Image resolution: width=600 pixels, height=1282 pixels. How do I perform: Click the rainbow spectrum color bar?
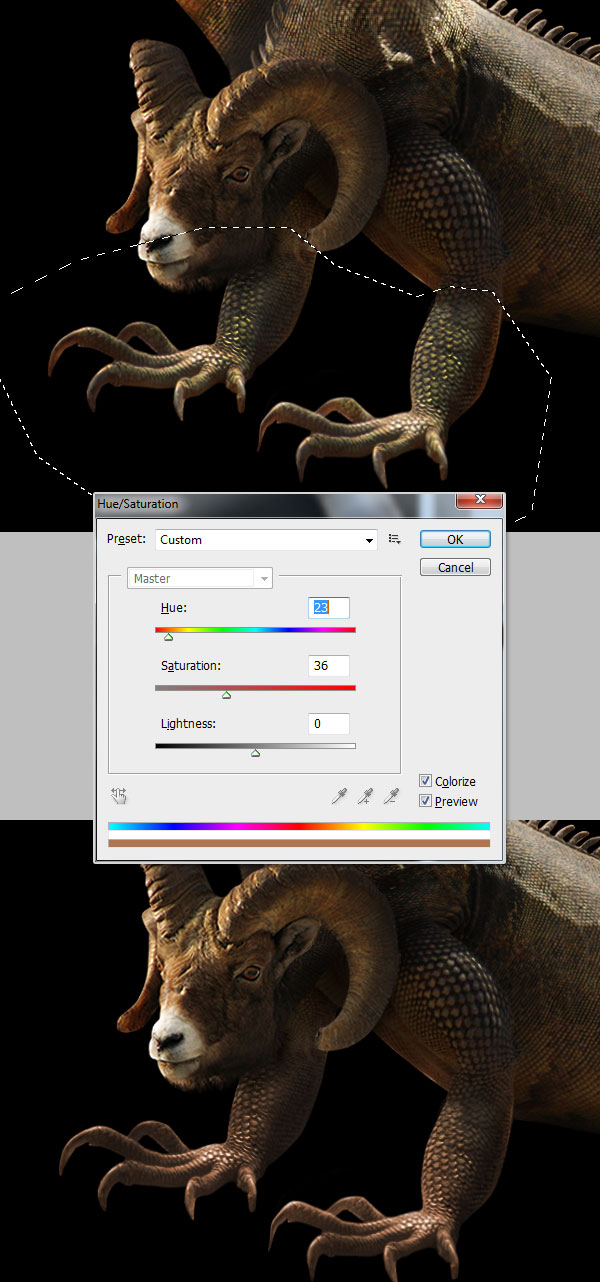299,826
